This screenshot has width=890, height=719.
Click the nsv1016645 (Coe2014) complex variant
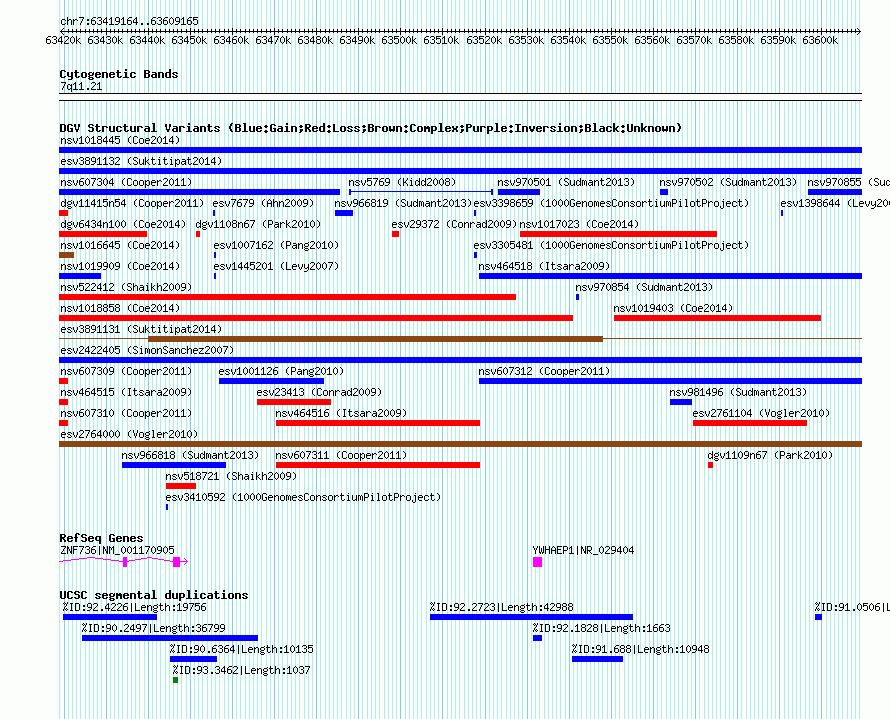tap(66, 255)
